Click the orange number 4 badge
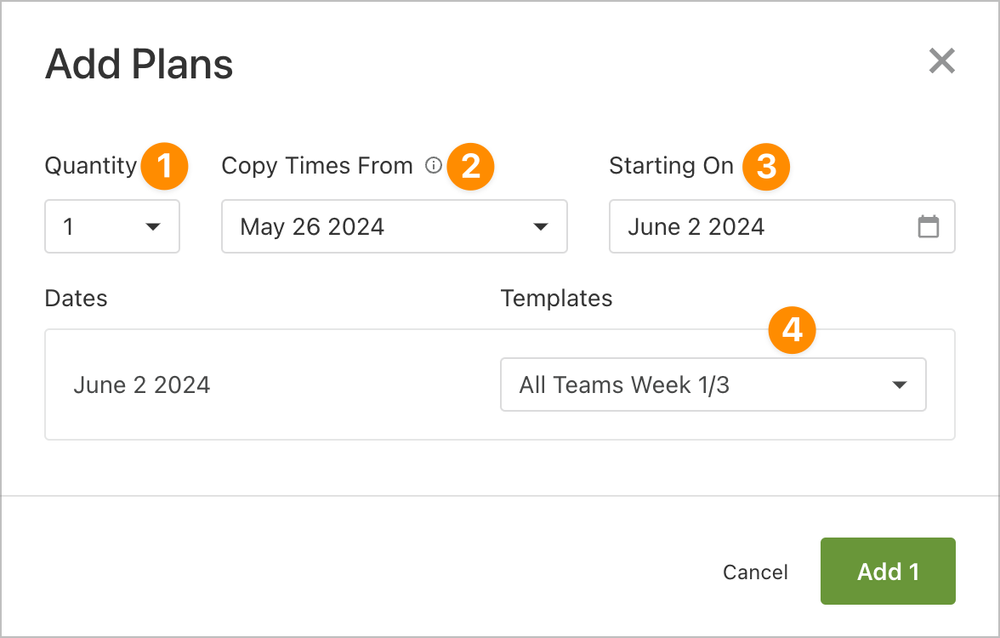1000x638 pixels. (792, 330)
